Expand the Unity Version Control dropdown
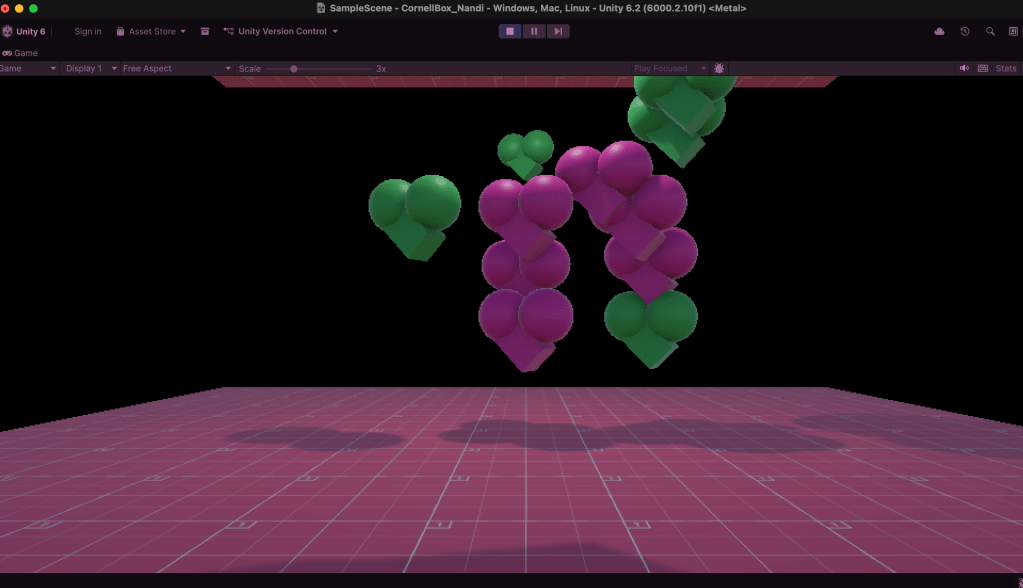This screenshot has height=588, width=1023. point(281,31)
